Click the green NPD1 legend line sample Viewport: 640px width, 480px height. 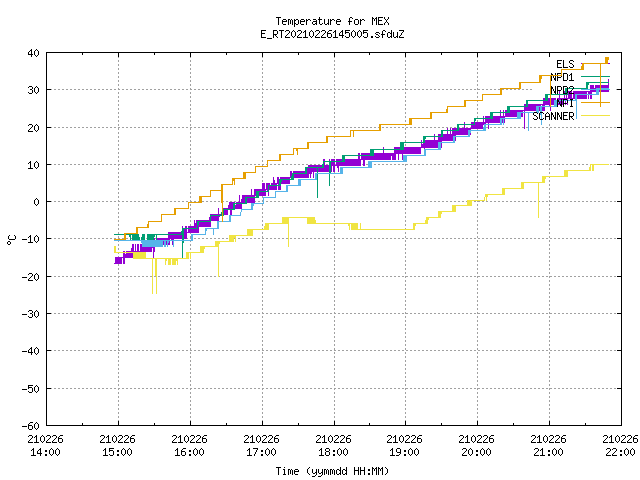pos(595,76)
